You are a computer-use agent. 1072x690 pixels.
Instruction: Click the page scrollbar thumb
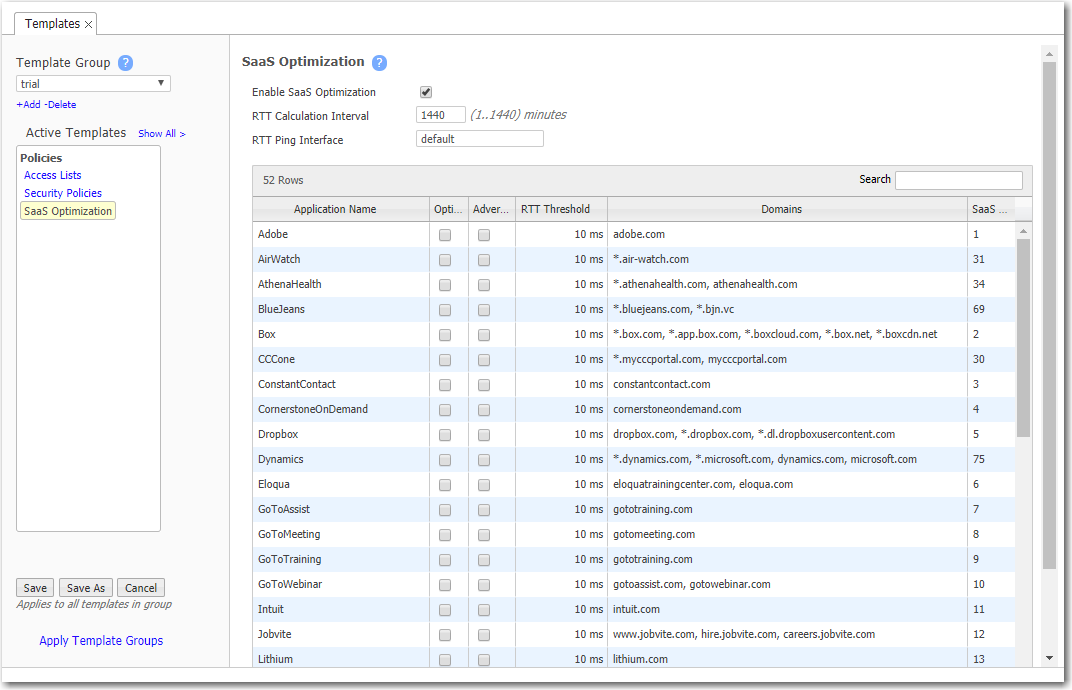point(1049,315)
